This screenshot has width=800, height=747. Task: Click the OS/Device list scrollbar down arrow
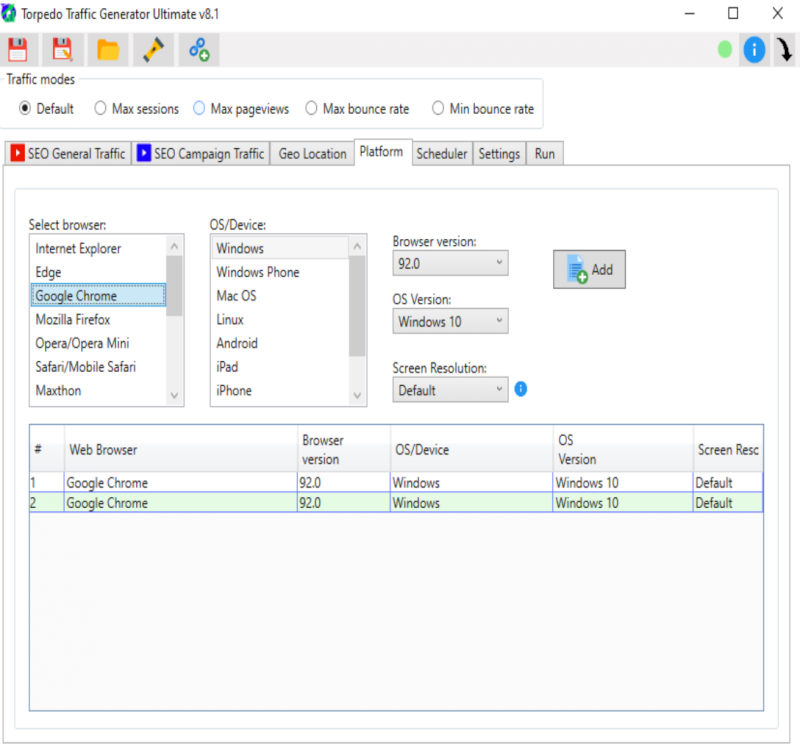point(357,396)
